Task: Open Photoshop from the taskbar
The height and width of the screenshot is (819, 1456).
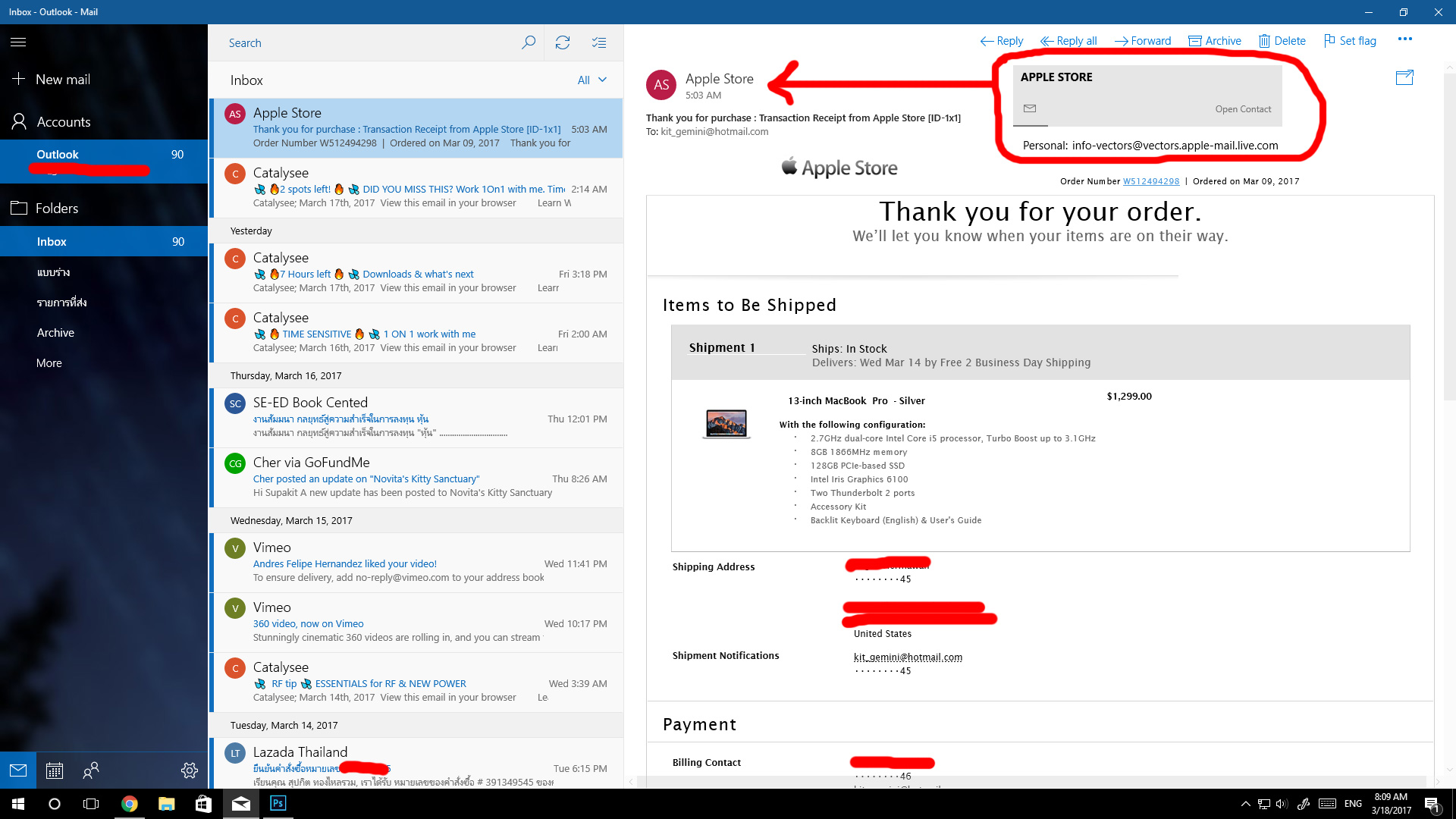Action: pyautogui.click(x=278, y=803)
